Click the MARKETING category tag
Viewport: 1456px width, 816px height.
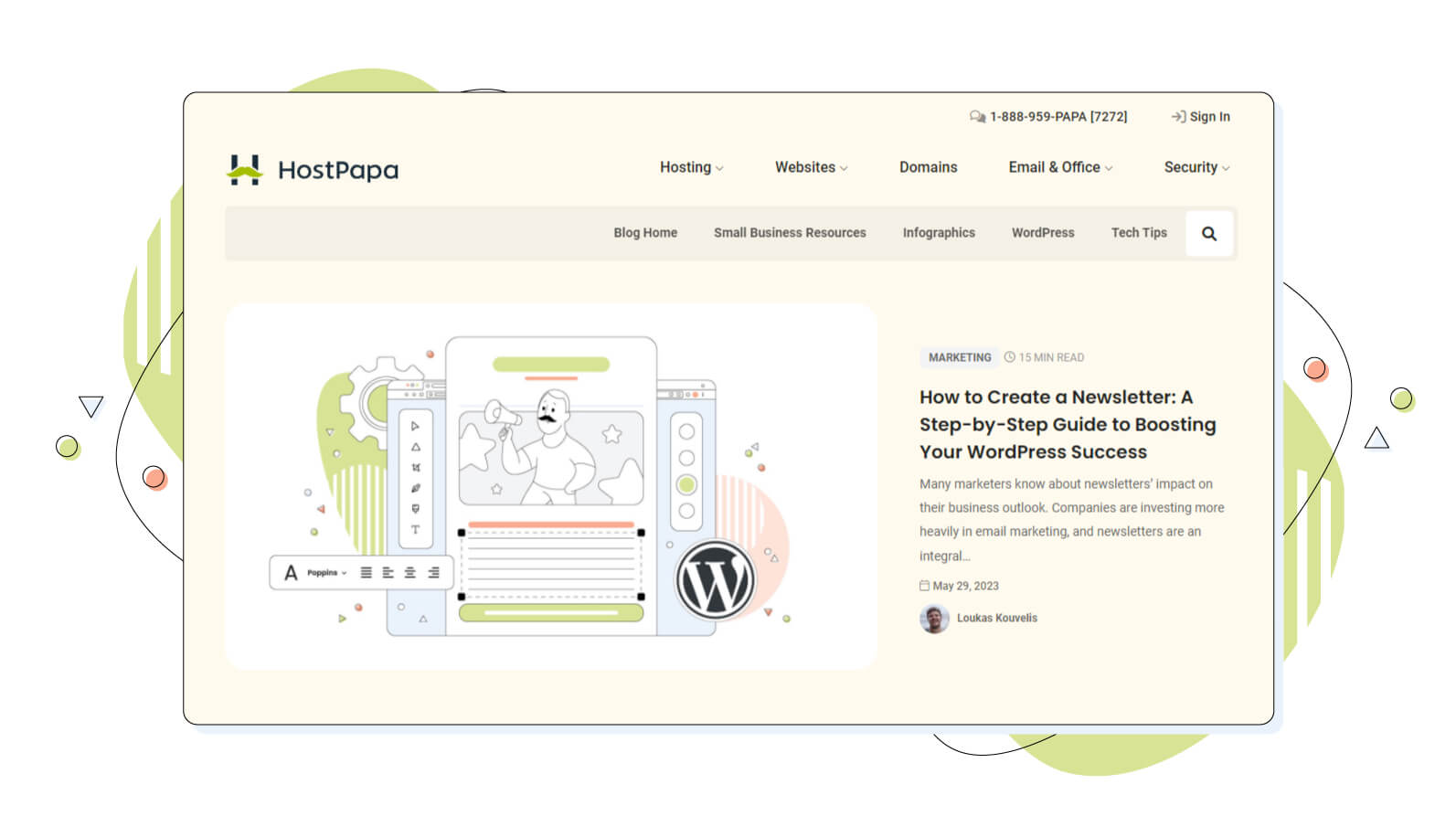point(959,357)
